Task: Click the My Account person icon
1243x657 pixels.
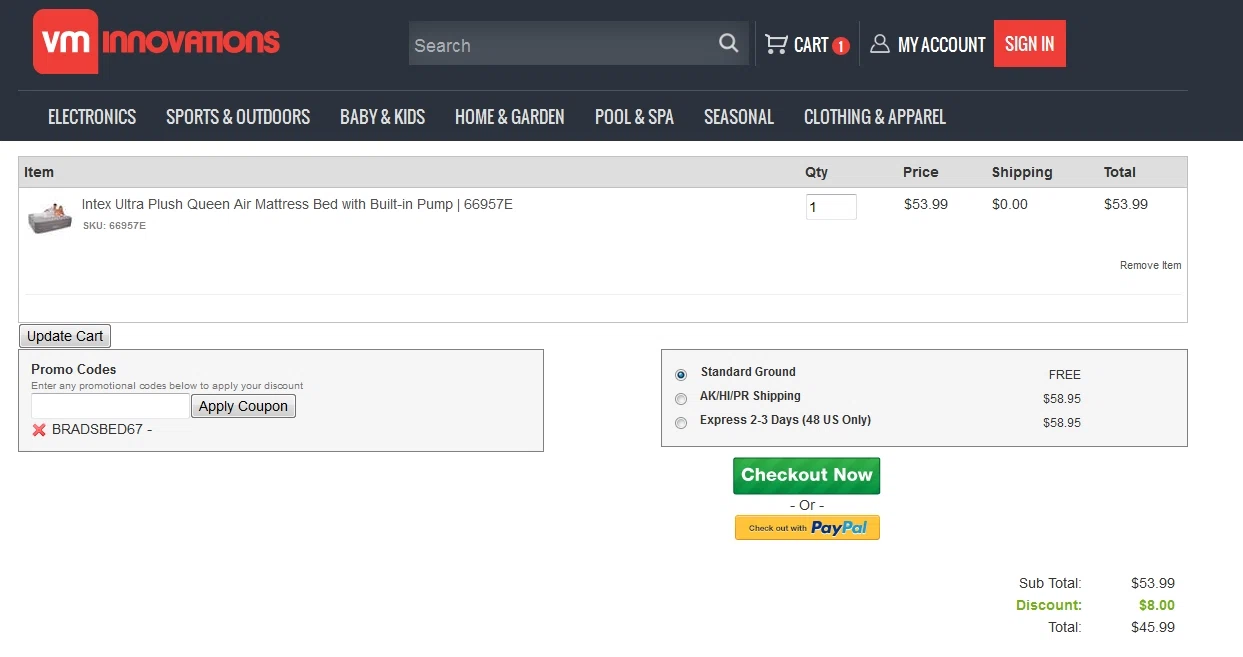Action: (880, 44)
